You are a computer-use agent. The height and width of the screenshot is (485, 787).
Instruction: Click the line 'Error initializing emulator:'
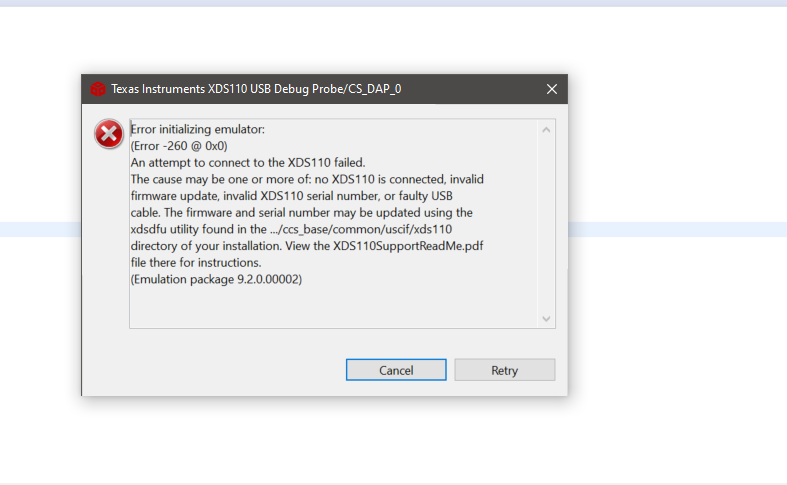(x=198, y=129)
